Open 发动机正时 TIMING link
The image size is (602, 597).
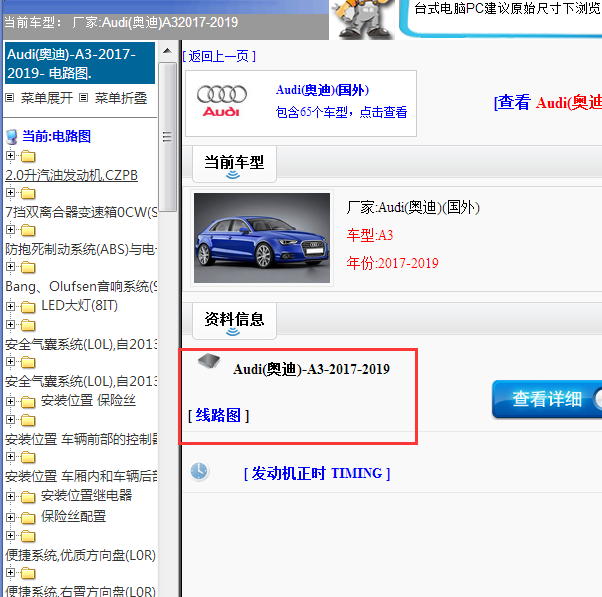[x=317, y=473]
